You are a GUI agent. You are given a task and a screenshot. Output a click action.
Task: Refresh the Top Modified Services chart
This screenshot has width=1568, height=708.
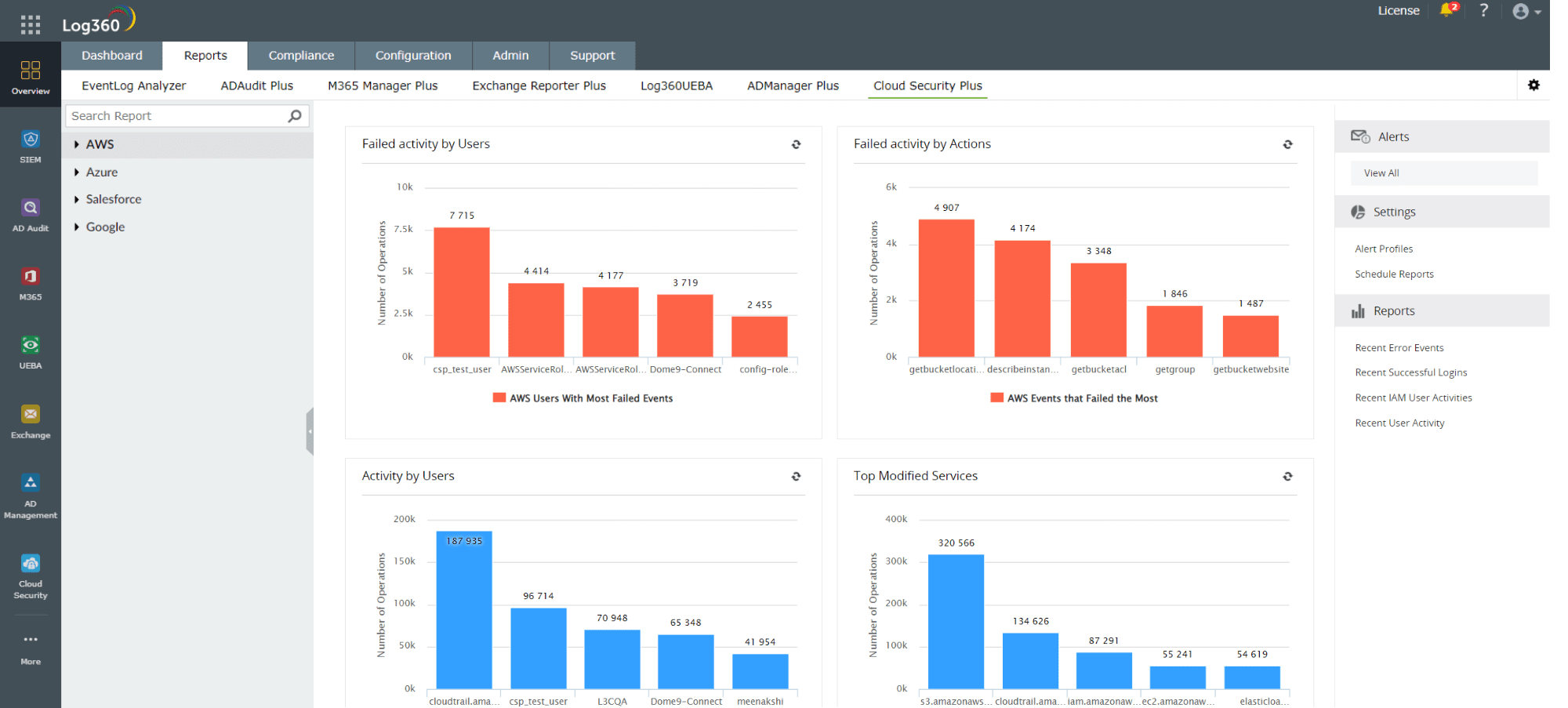pos(1287,476)
